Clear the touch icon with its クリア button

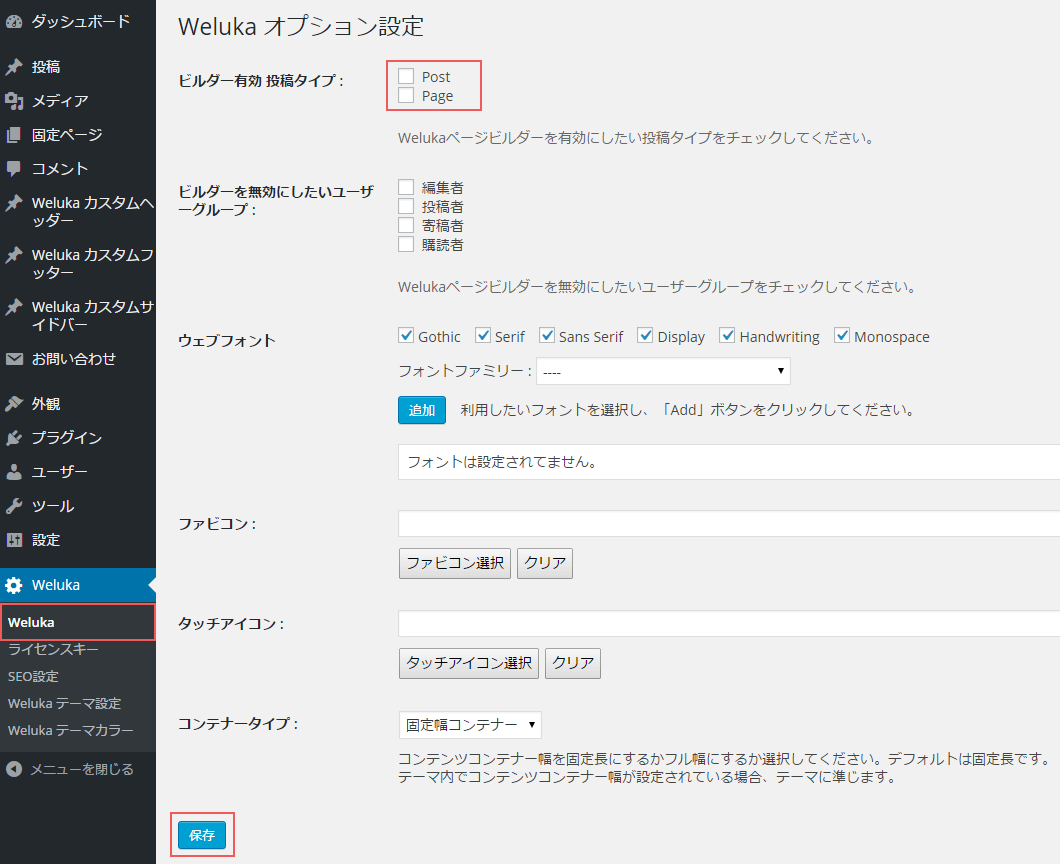573,663
